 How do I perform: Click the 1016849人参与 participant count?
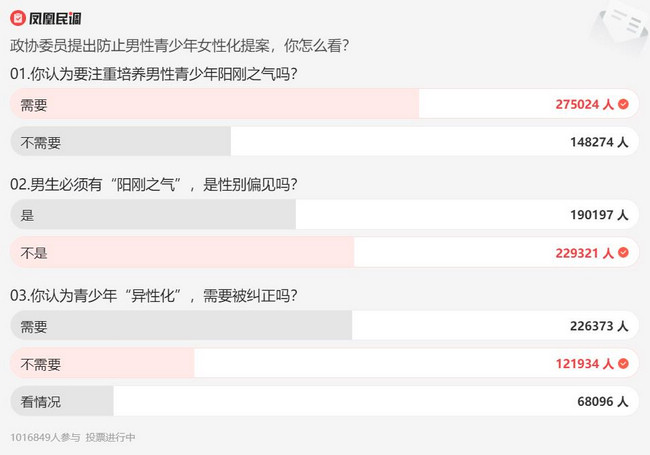[x=45, y=437]
